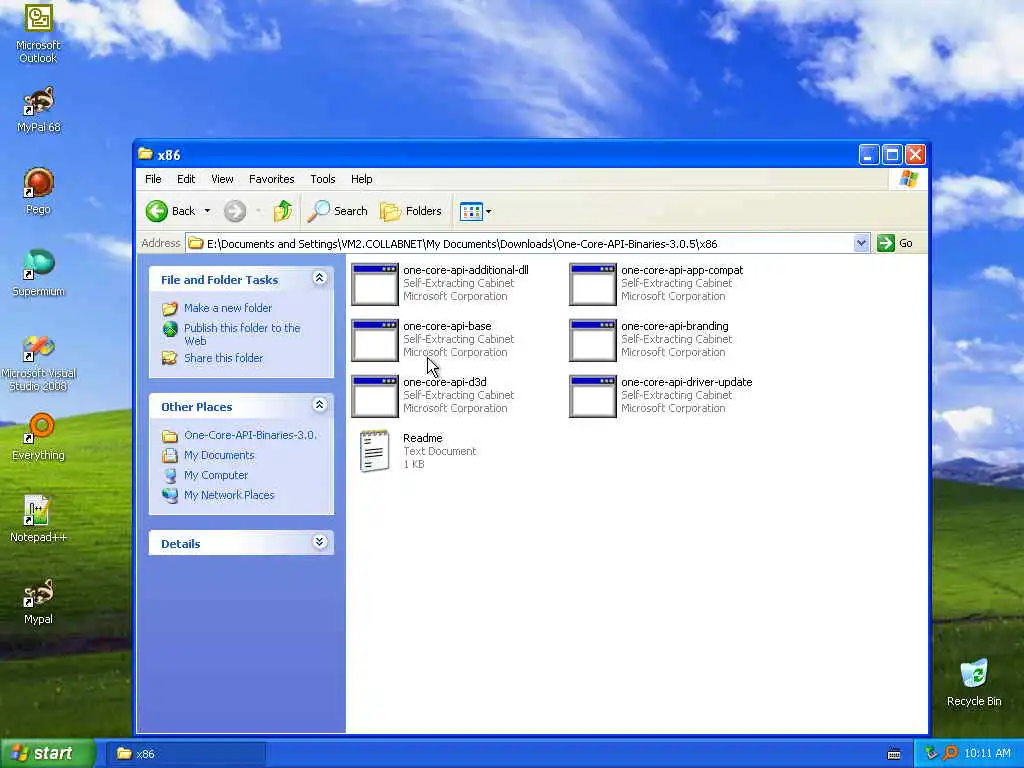Open the Tools menu
Screen dimensions: 1024x768
(323, 179)
